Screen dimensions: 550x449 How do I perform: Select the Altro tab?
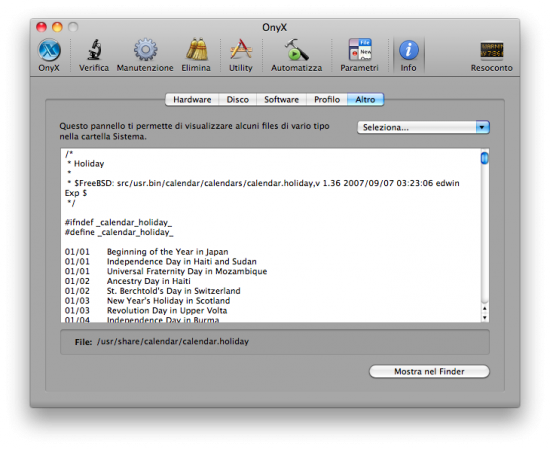[x=365, y=100]
